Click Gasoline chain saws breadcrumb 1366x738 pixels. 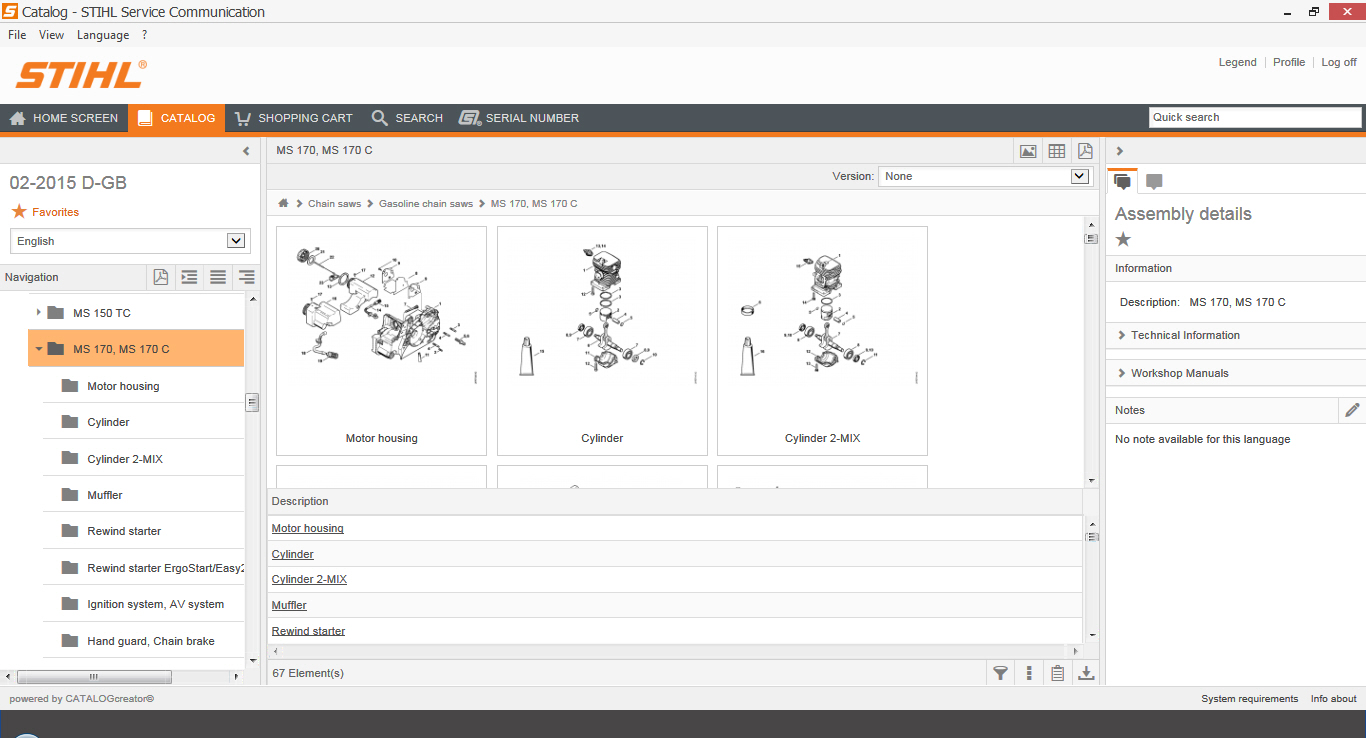click(x=426, y=204)
